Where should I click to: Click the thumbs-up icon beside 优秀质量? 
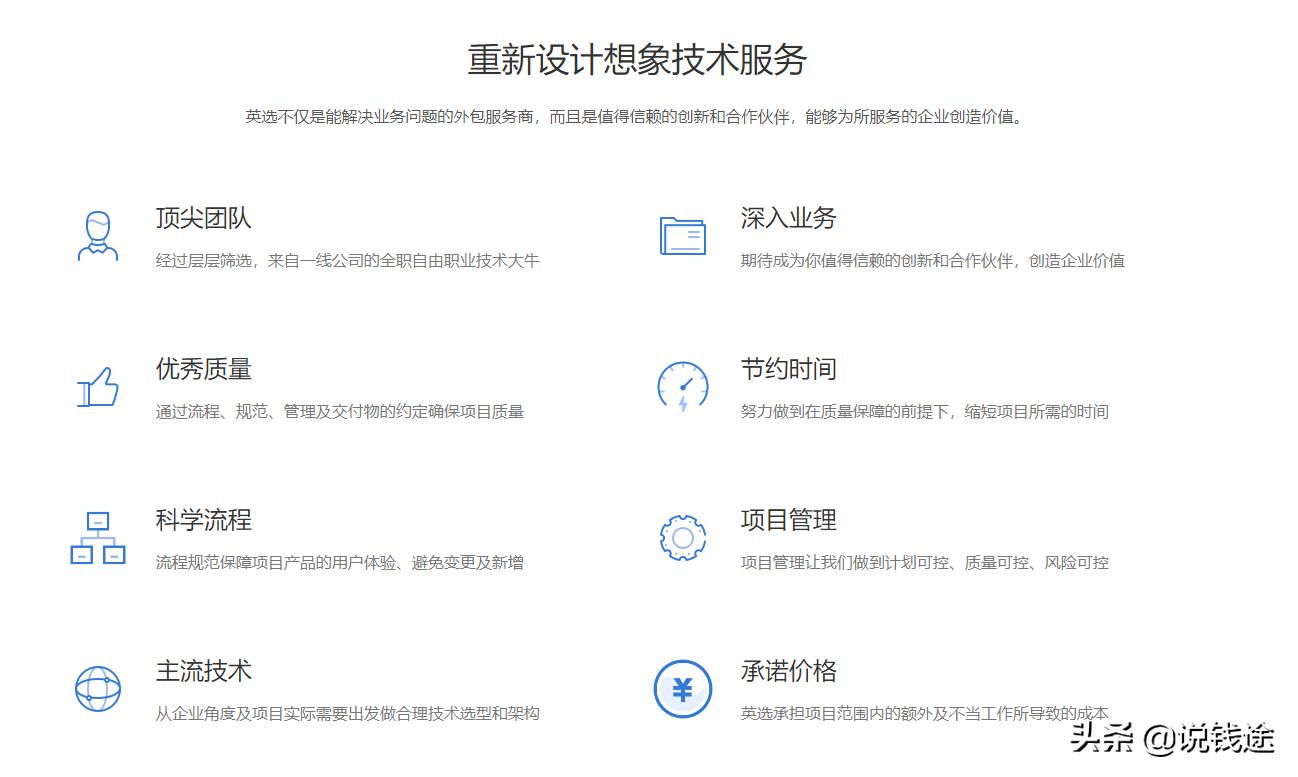(98, 387)
